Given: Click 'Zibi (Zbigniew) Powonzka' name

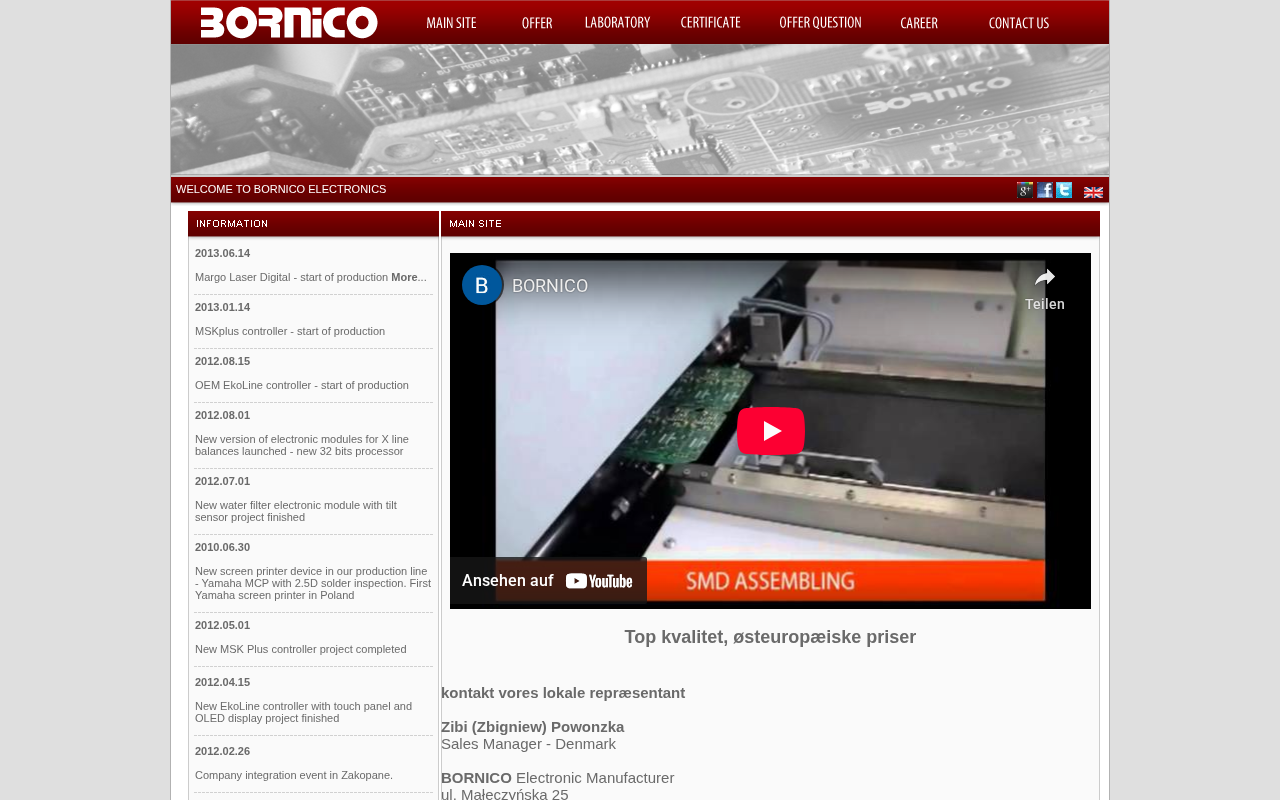Looking at the screenshot, I should (533, 727).
